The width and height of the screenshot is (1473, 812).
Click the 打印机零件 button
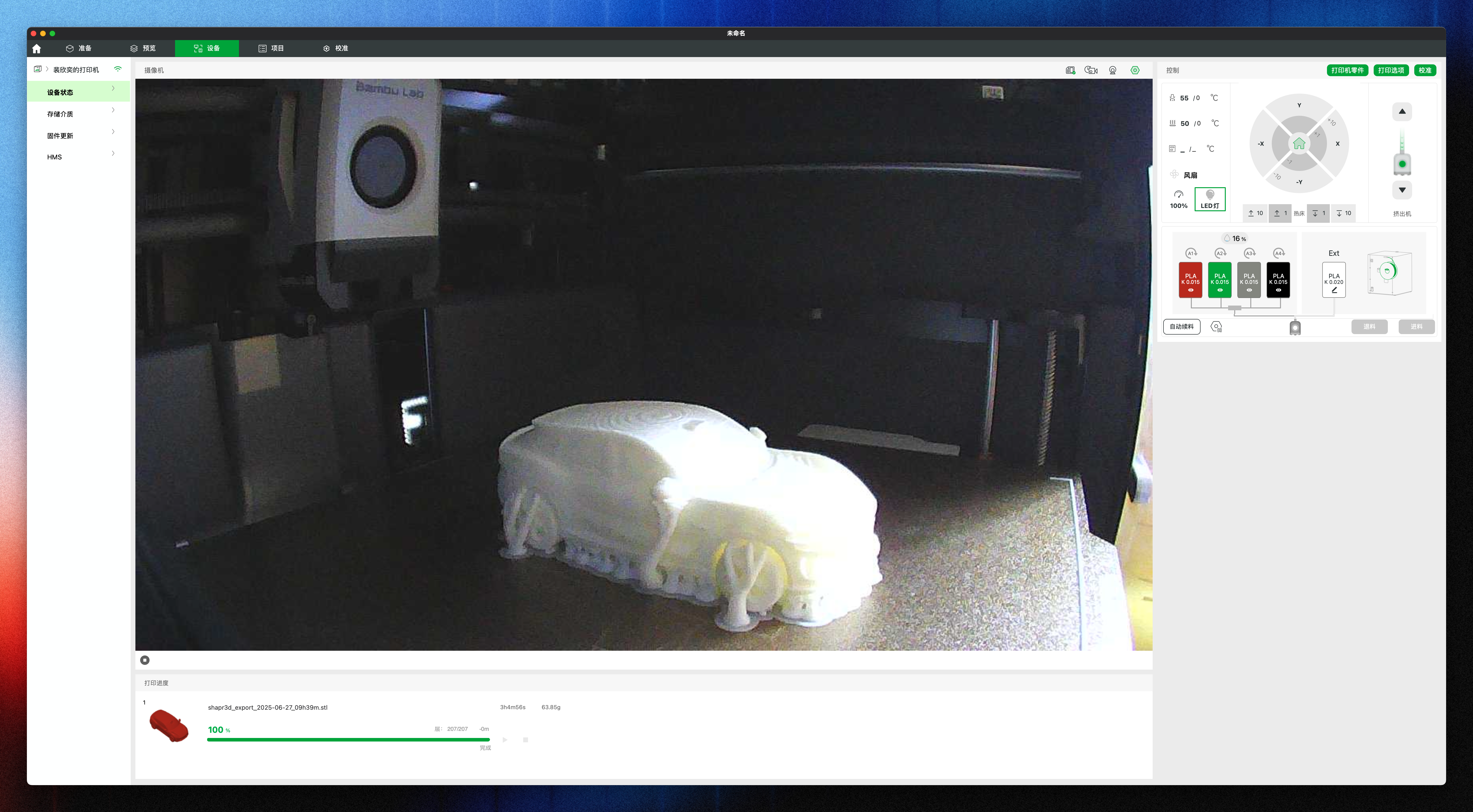pos(1347,70)
